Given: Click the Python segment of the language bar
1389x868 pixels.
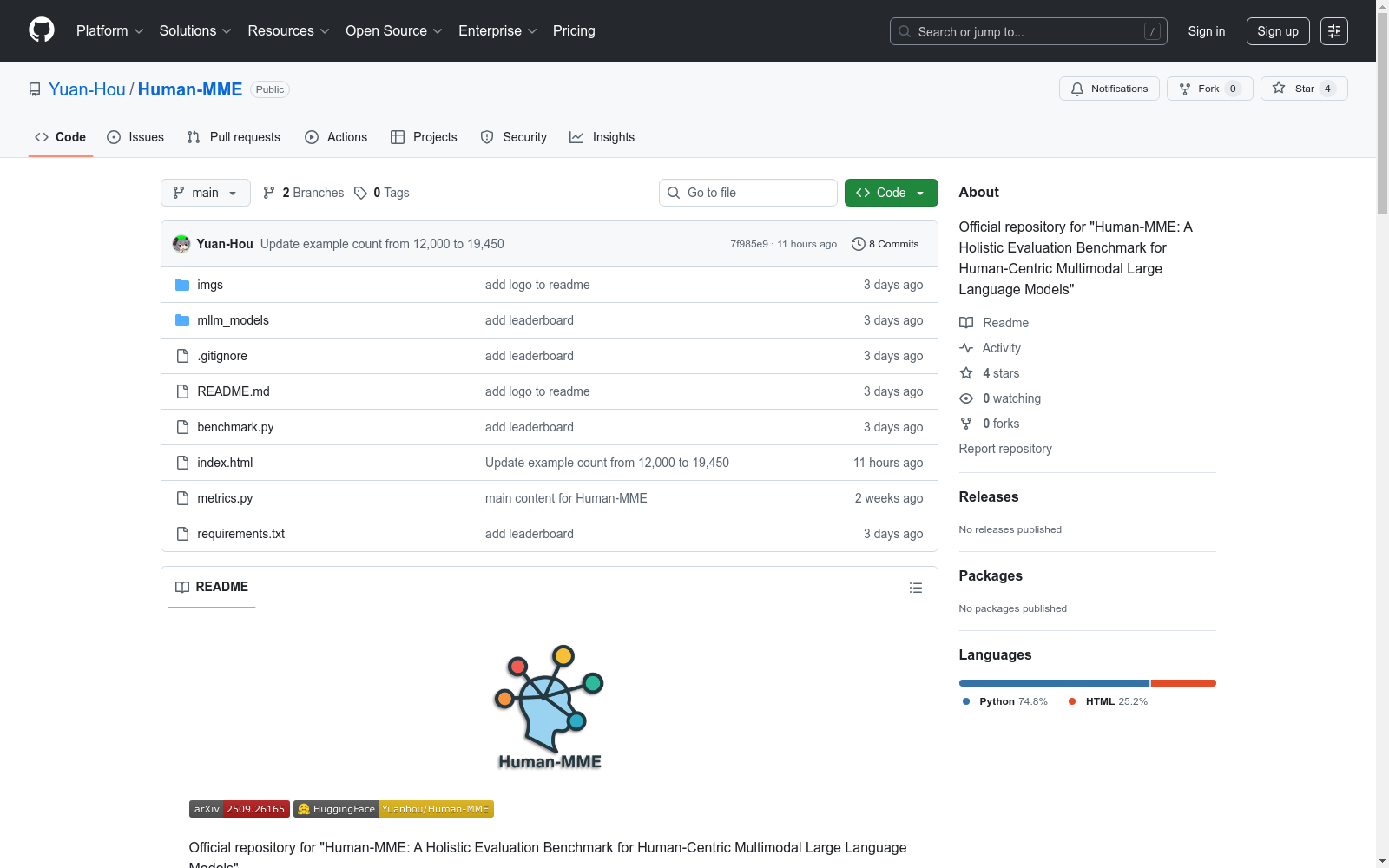Looking at the screenshot, I should (1054, 683).
